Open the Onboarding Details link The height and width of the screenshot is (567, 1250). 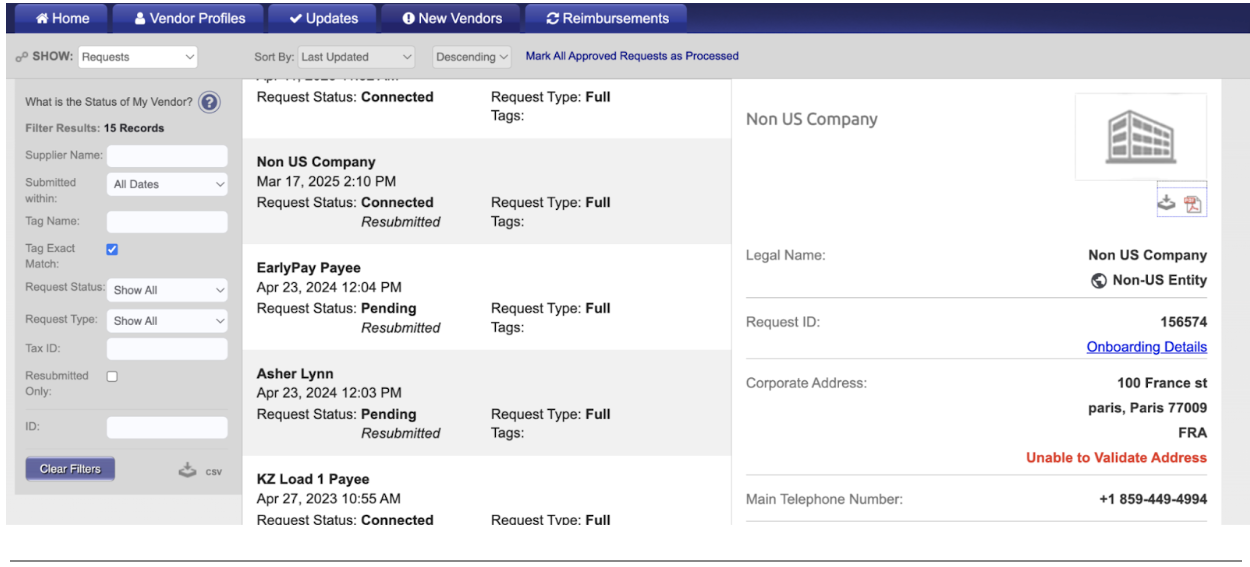click(x=1146, y=347)
